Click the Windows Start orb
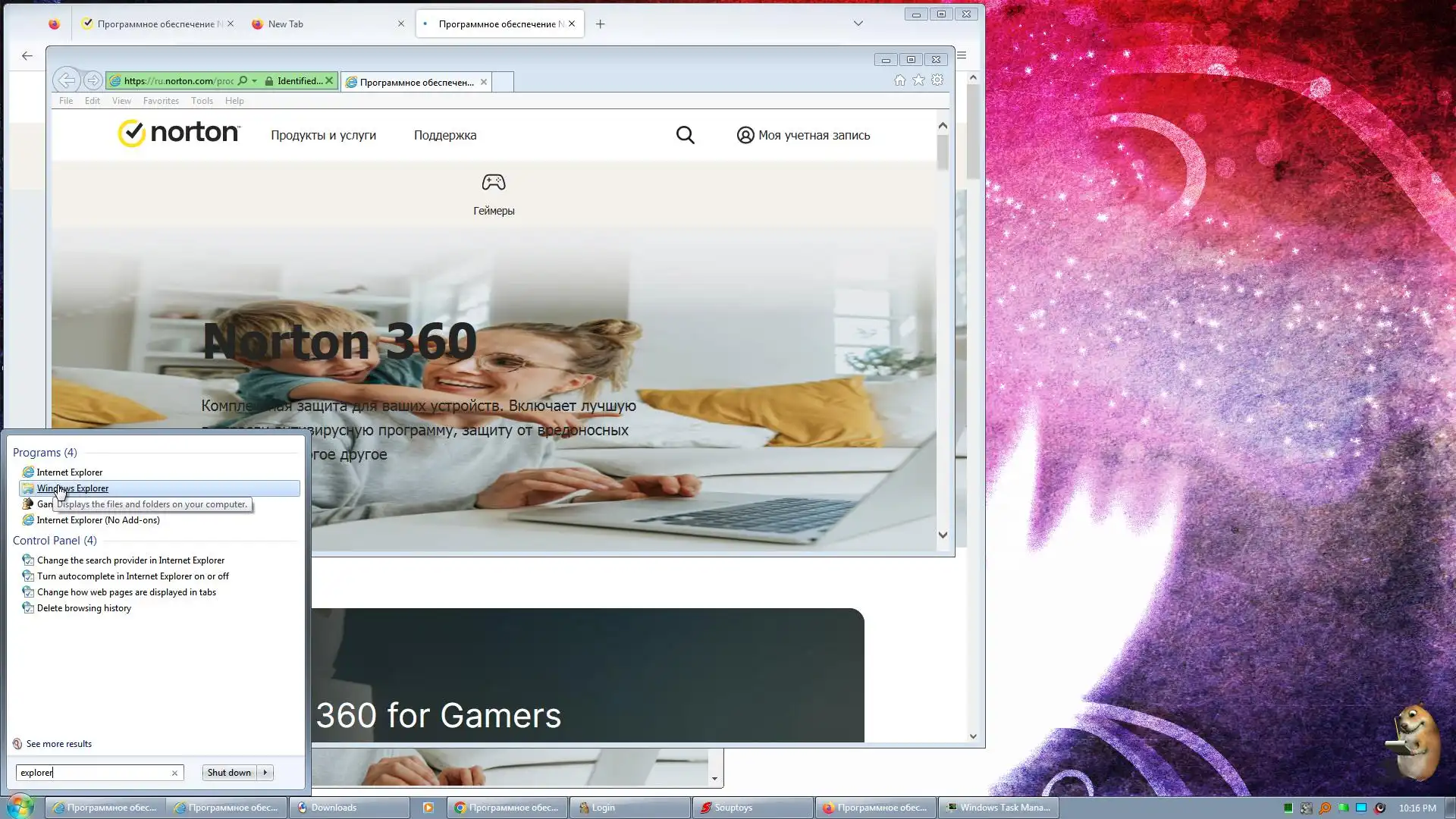This screenshot has height=819, width=1456. (x=20, y=806)
